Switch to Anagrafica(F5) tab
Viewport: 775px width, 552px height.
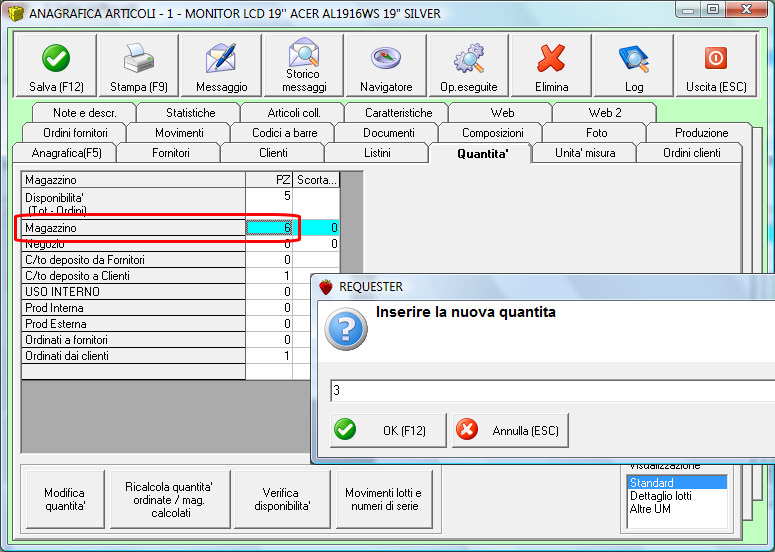coord(66,153)
